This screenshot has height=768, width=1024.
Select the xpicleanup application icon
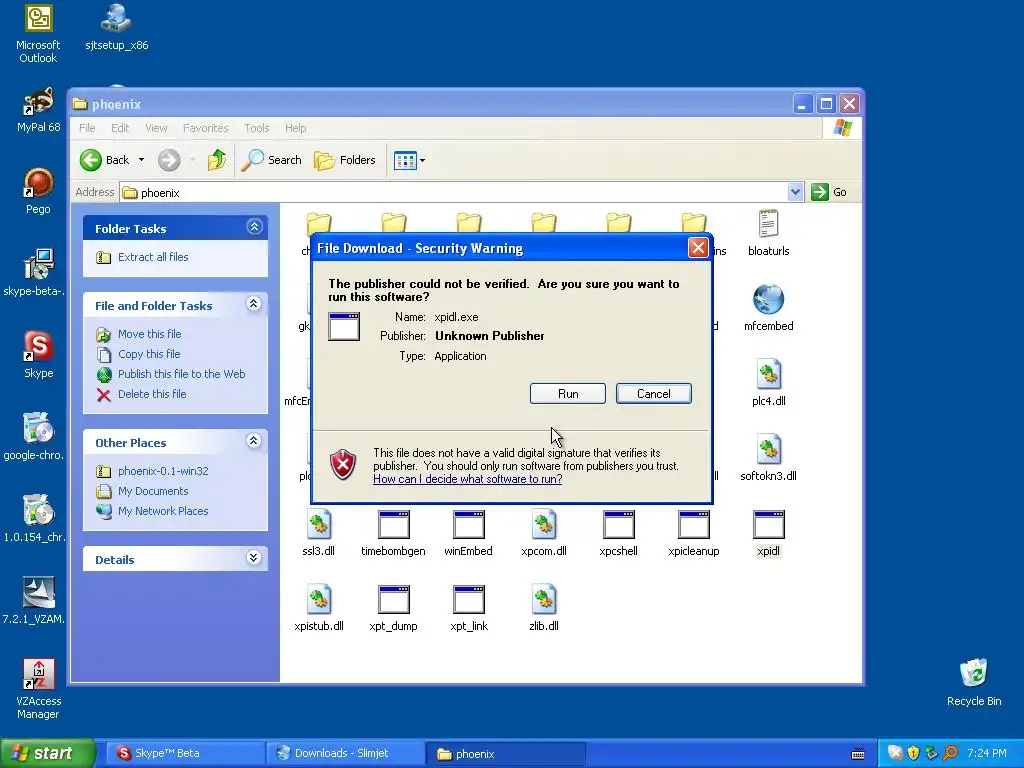pyautogui.click(x=694, y=533)
